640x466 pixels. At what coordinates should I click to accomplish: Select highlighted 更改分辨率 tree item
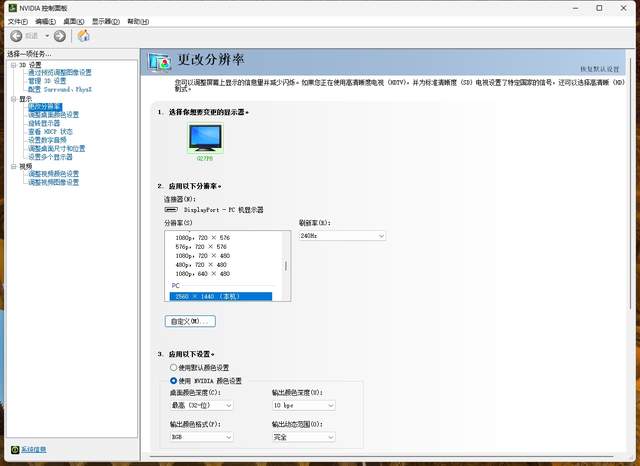point(45,107)
